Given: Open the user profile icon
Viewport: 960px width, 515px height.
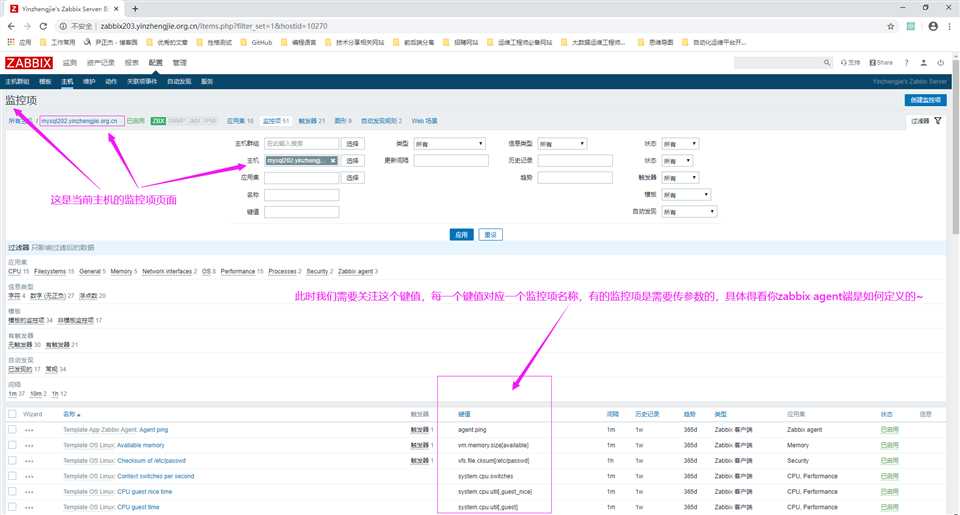Looking at the screenshot, I should point(923,62).
